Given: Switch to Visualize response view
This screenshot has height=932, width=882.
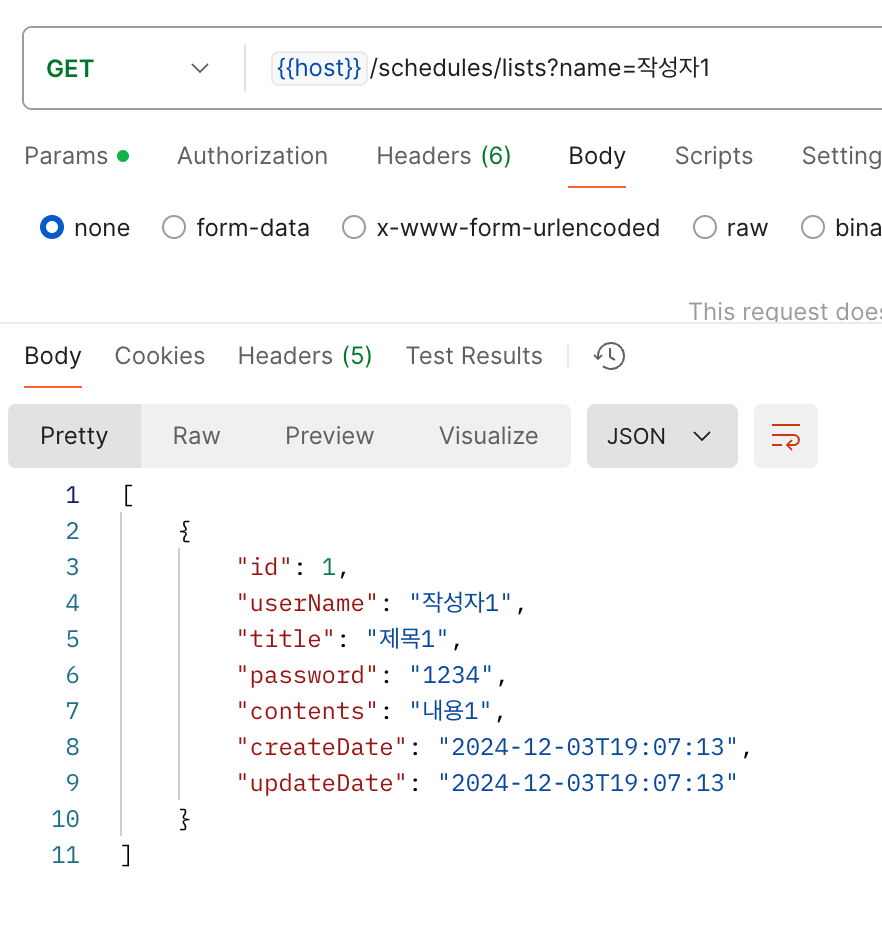Looking at the screenshot, I should point(489,436).
